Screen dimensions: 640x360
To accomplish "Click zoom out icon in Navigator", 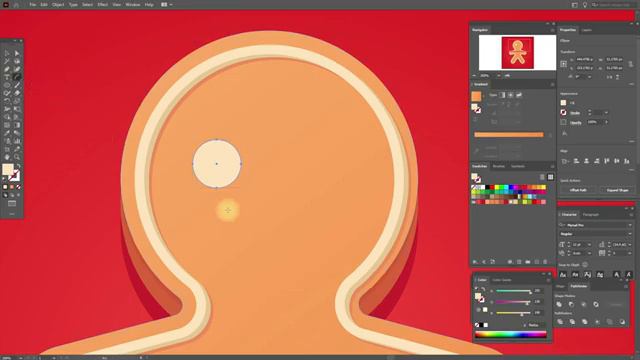I will point(474,76).
